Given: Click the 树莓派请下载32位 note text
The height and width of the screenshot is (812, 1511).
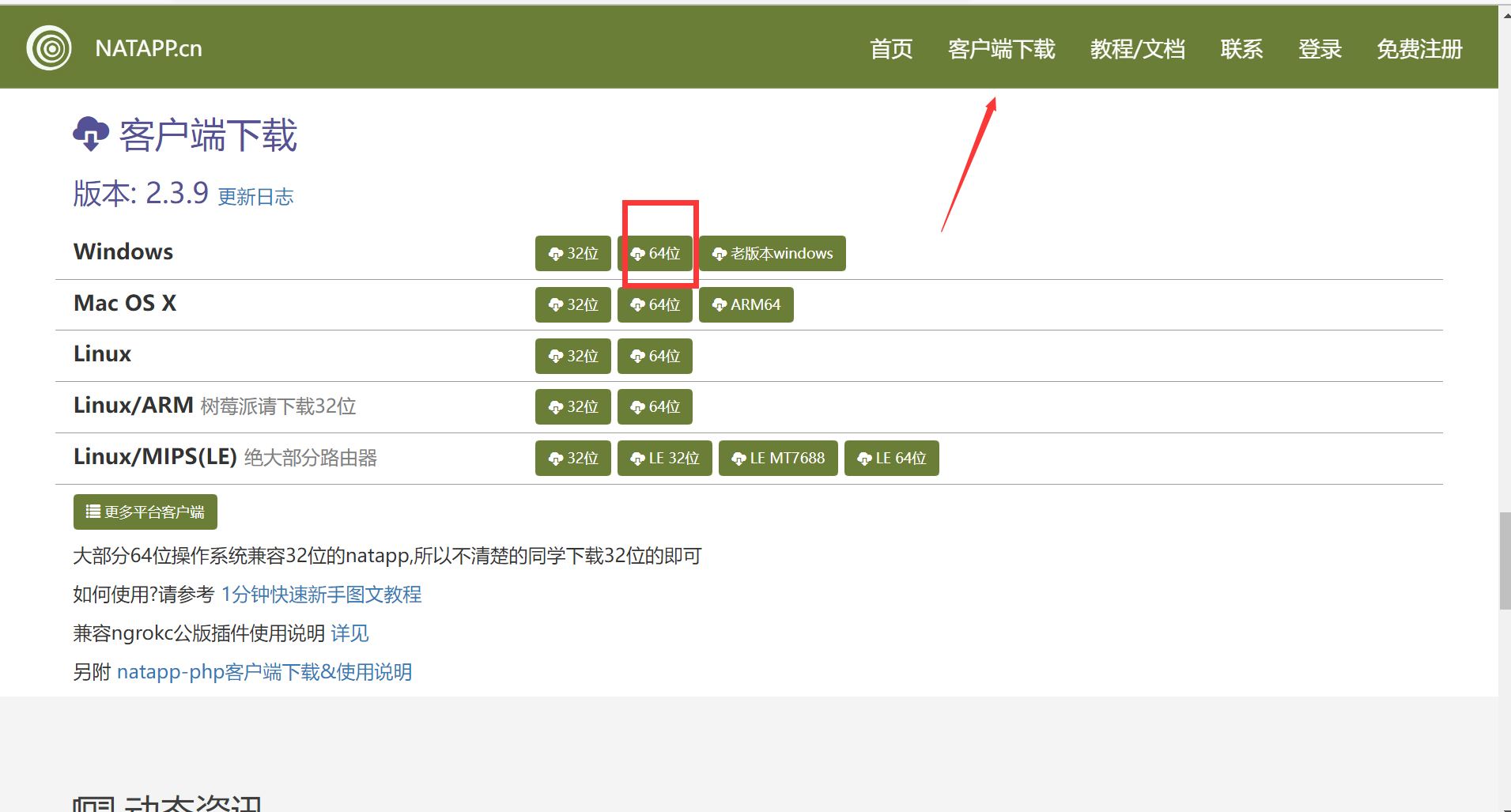Looking at the screenshot, I should (x=278, y=406).
